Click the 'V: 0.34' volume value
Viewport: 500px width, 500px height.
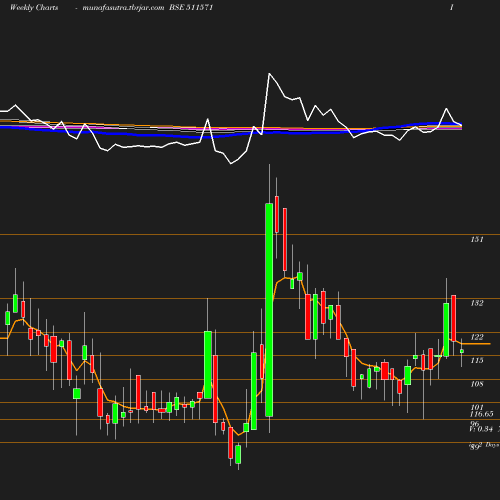(481, 429)
